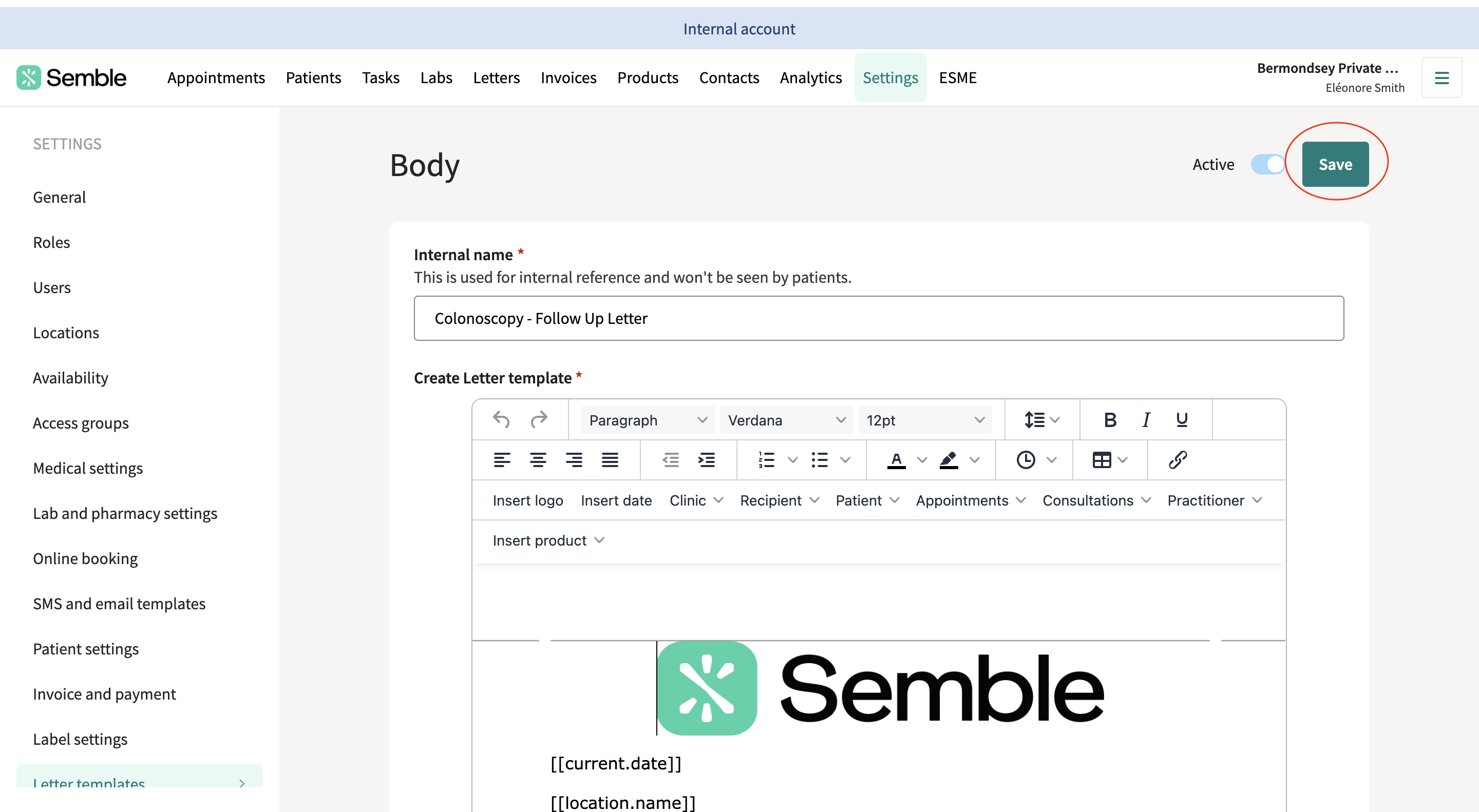Open the hamburger menu at top right

click(x=1442, y=78)
